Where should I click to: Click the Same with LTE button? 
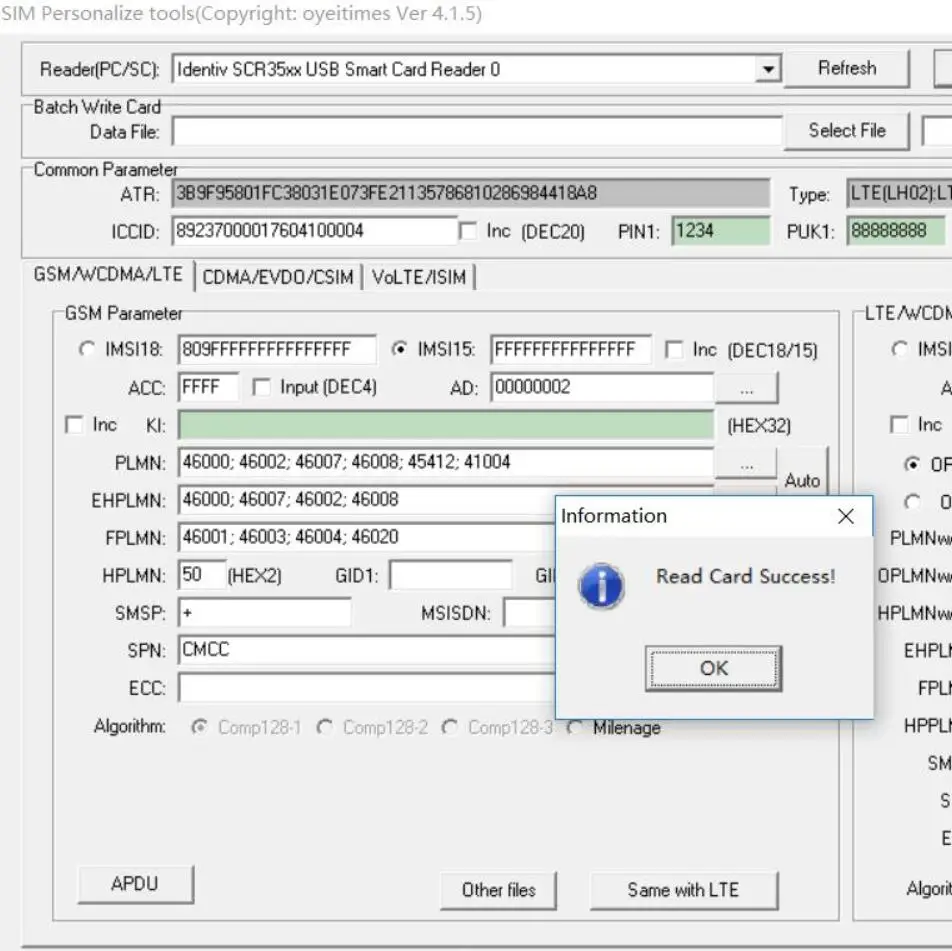click(x=684, y=890)
